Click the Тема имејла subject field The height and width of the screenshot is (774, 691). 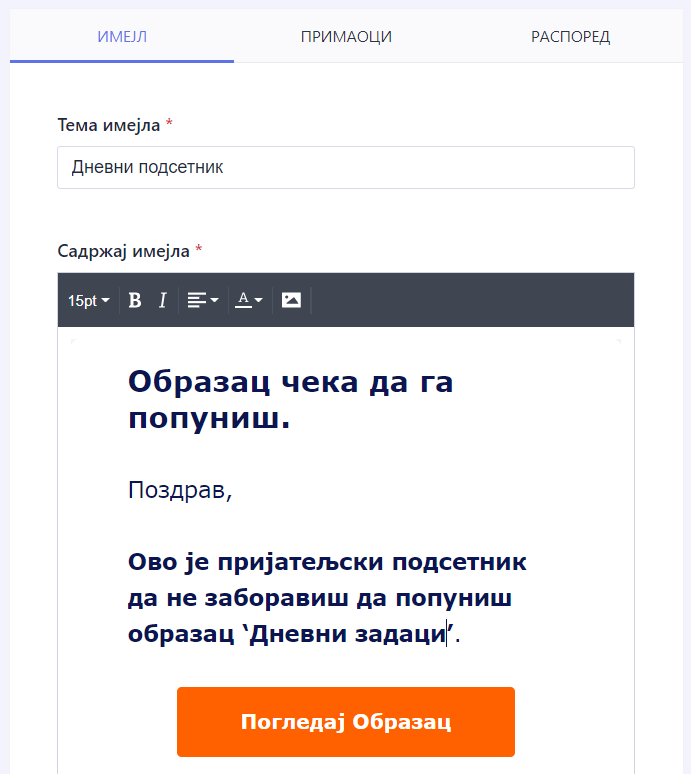(x=346, y=167)
